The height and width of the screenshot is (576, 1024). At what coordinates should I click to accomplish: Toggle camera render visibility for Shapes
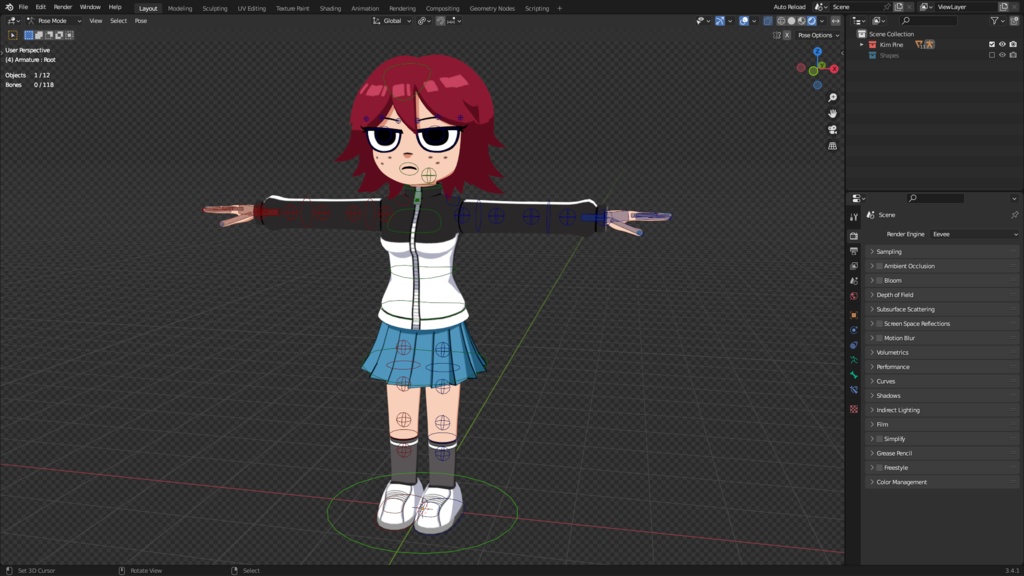1013,54
